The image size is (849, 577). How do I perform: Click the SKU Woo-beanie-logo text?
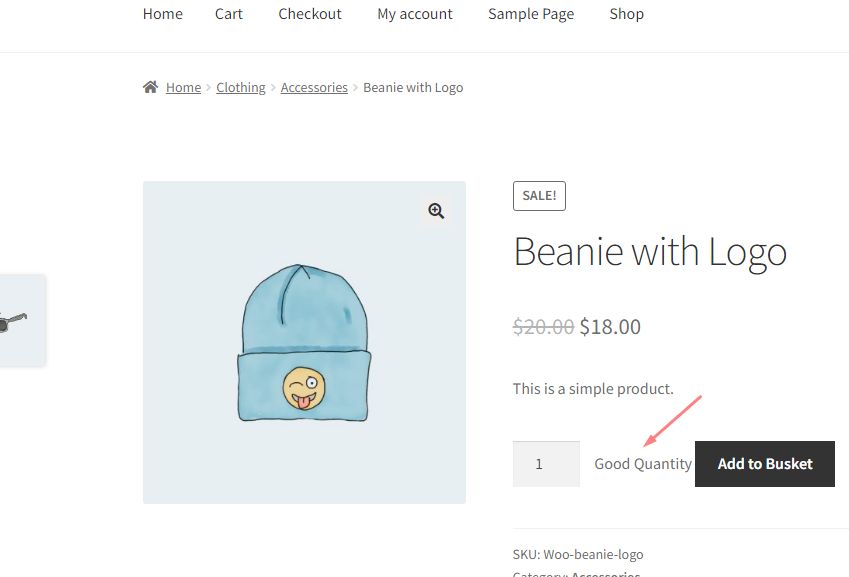coord(578,554)
